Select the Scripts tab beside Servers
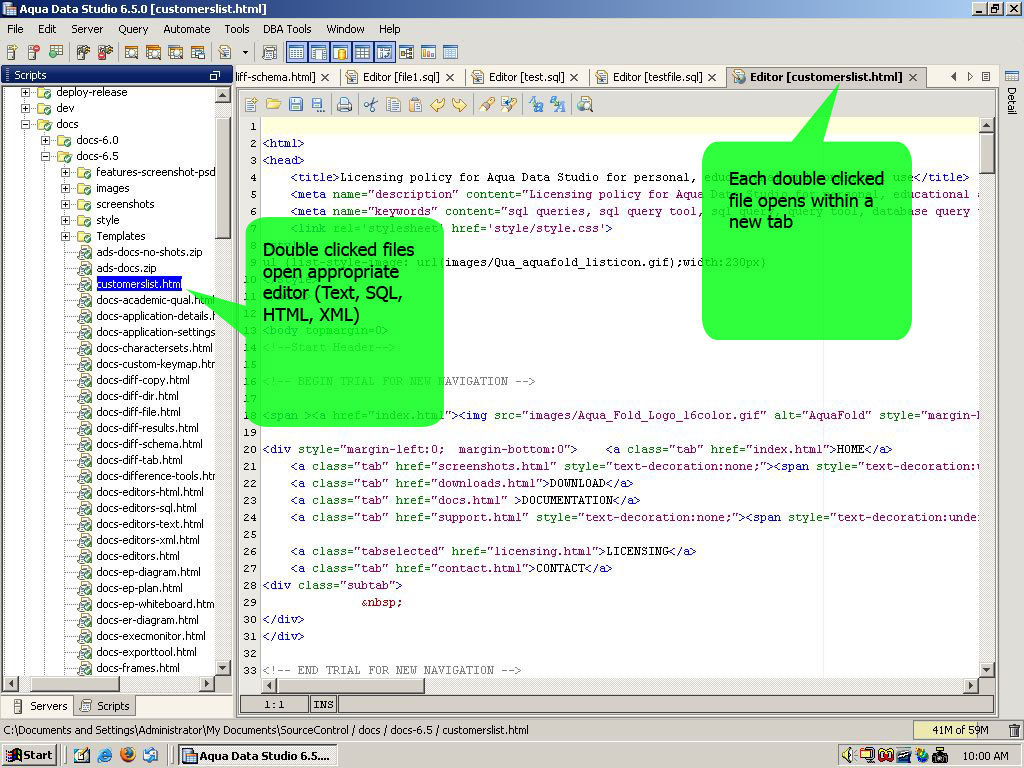The image size is (1024, 768). tap(105, 706)
